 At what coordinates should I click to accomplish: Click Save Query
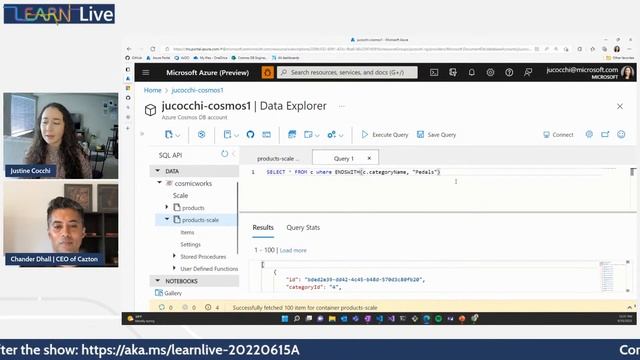[436, 135]
